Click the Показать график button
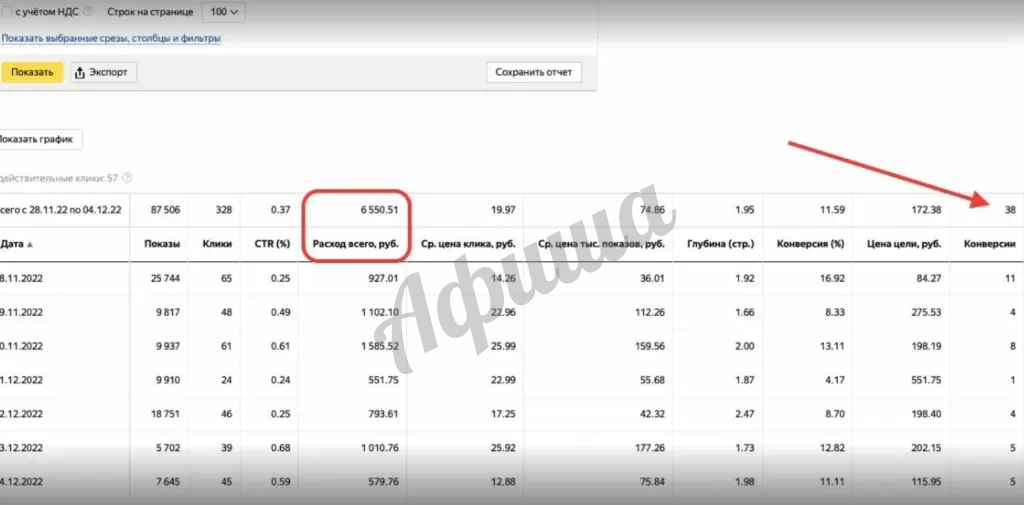Viewport: 1024px width, 505px height. click(x=38, y=140)
